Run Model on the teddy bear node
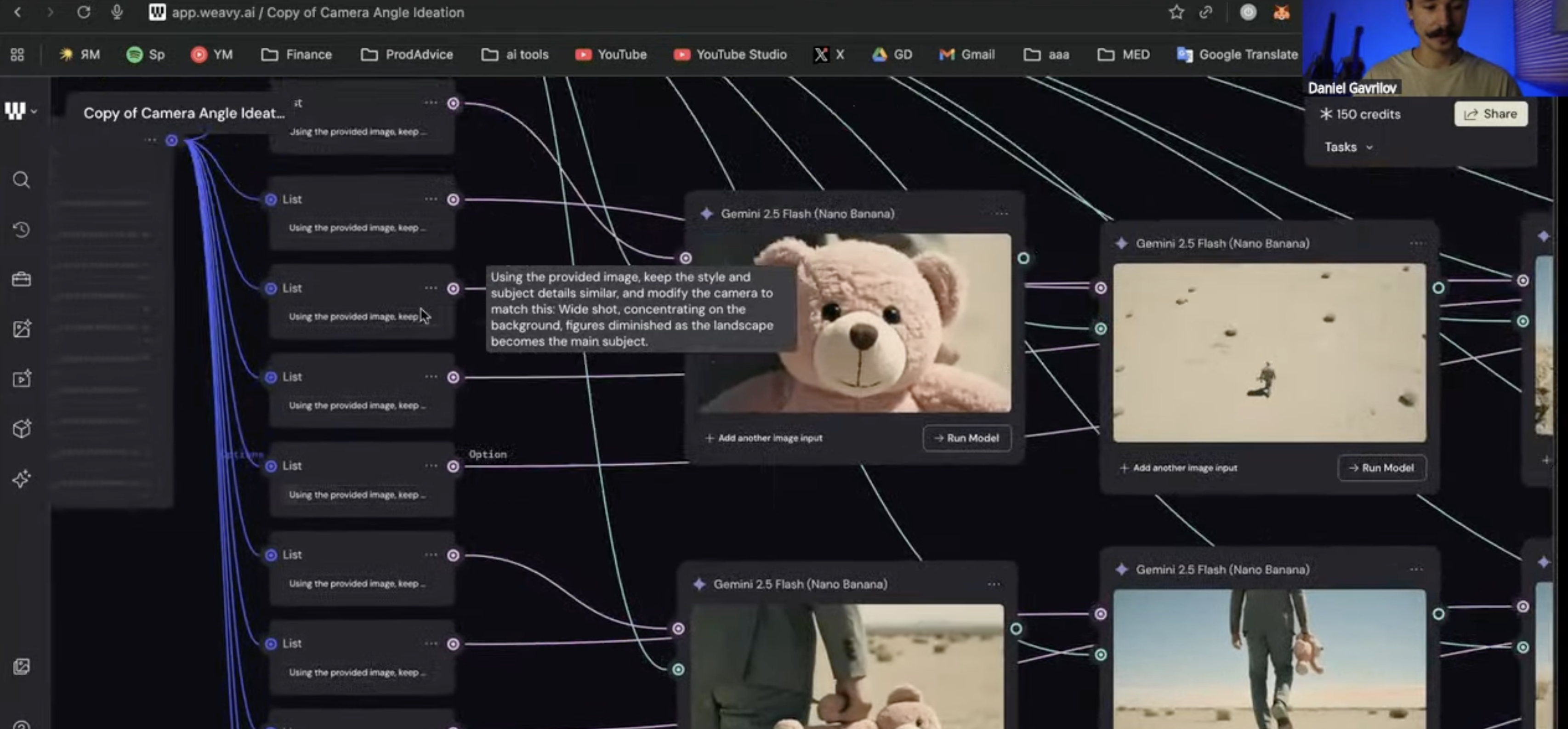Screen dimensions: 1568x729 click(x=966, y=438)
